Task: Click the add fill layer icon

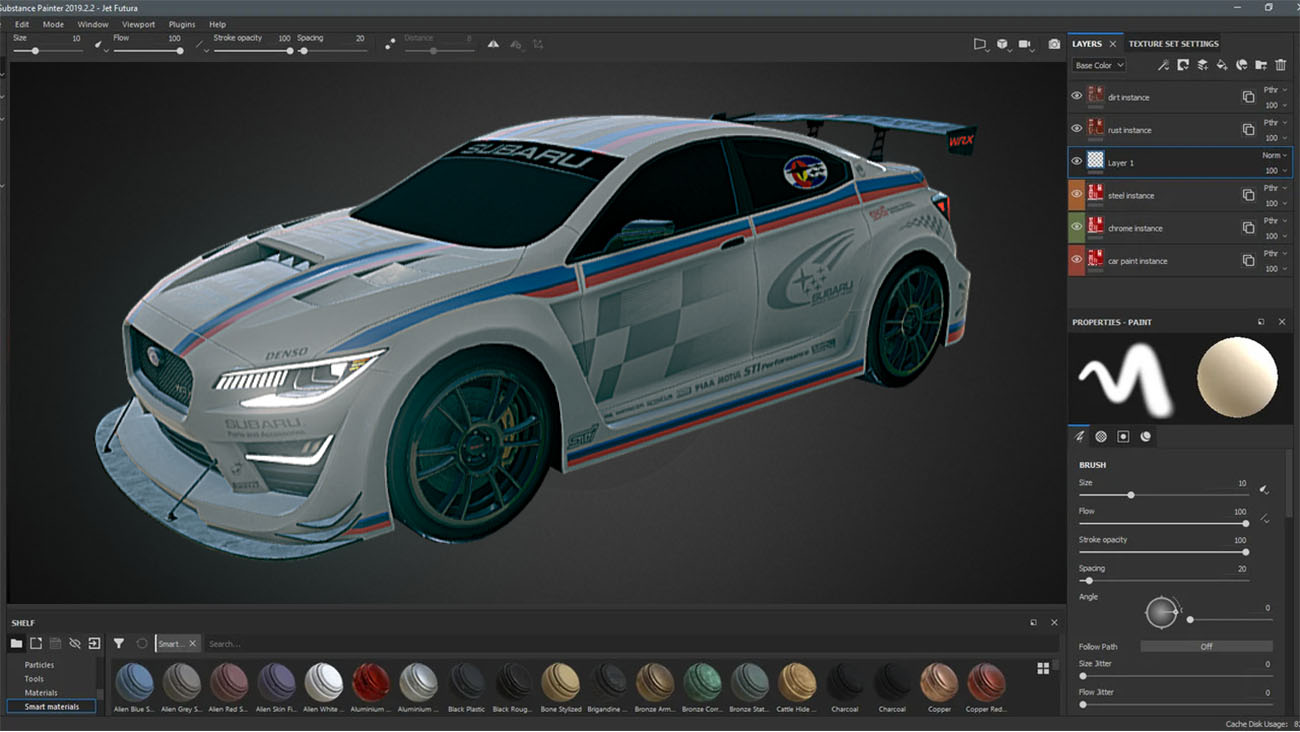Action: pyautogui.click(x=1222, y=65)
